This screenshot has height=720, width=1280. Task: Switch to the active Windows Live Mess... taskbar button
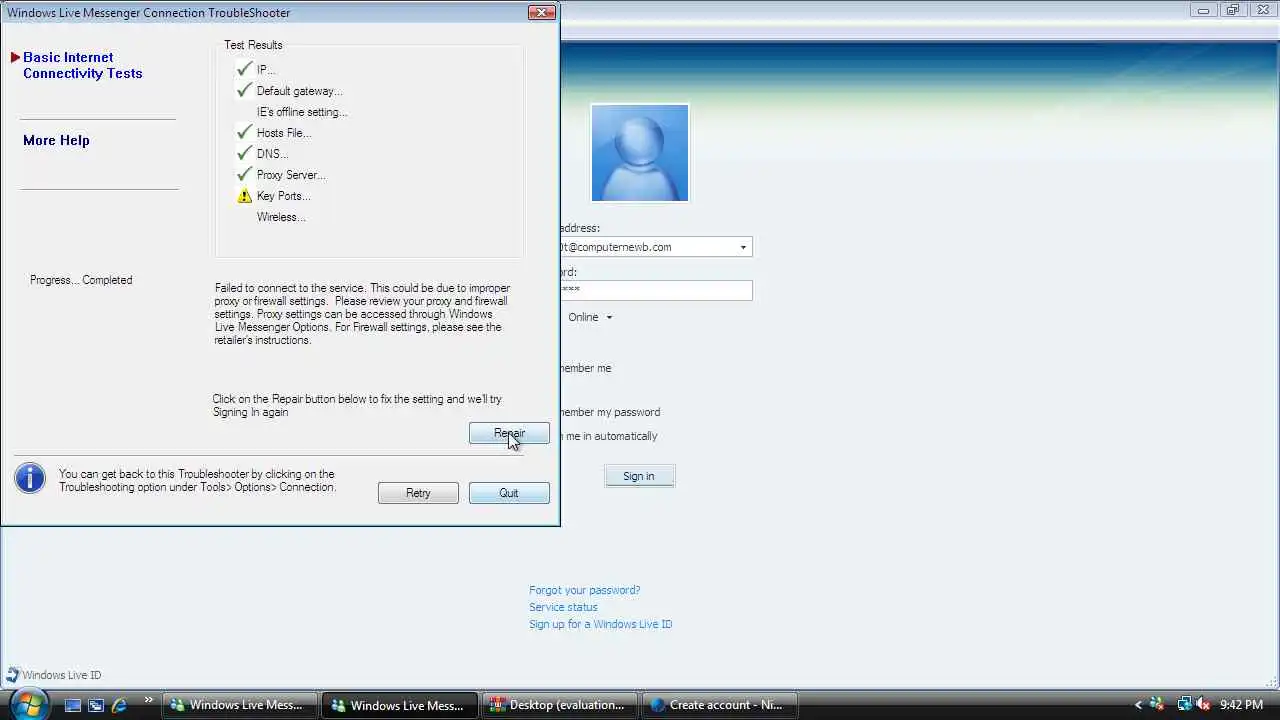click(x=400, y=705)
